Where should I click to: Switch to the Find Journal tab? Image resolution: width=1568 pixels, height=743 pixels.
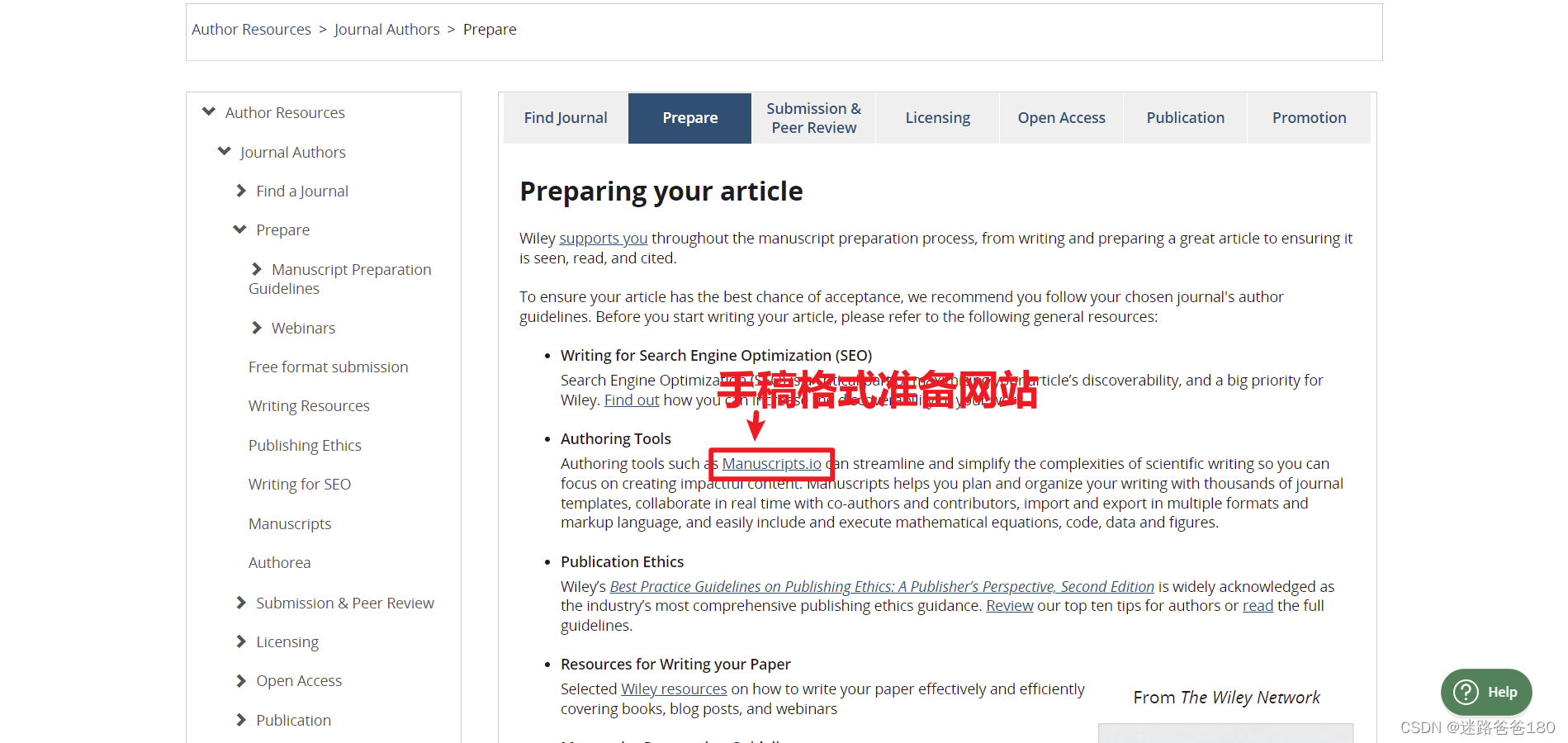(565, 117)
